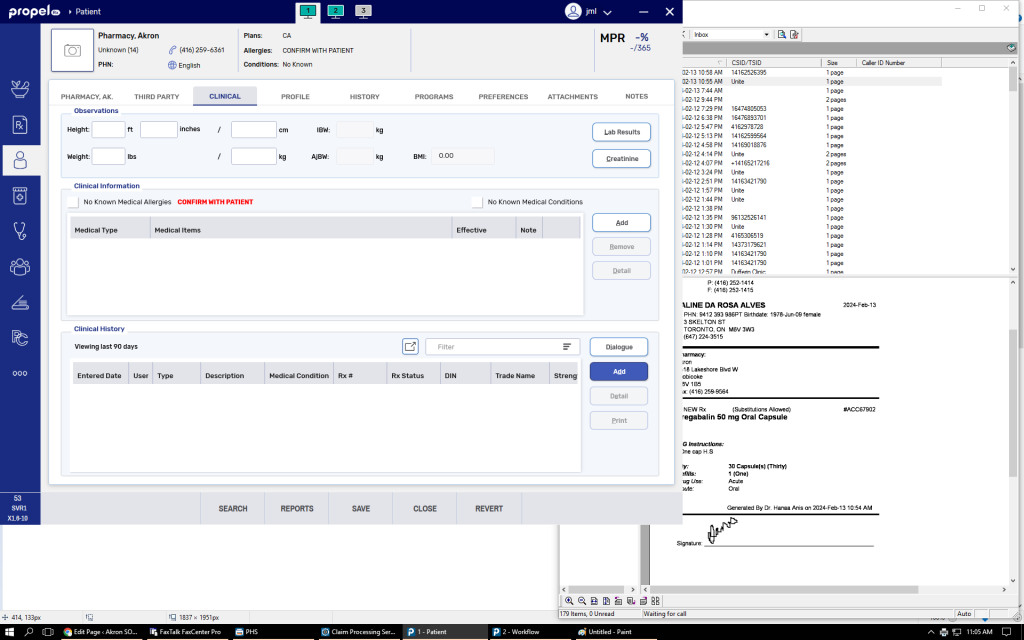Click the Lab Results button
The height and width of the screenshot is (640, 1024).
pos(621,132)
